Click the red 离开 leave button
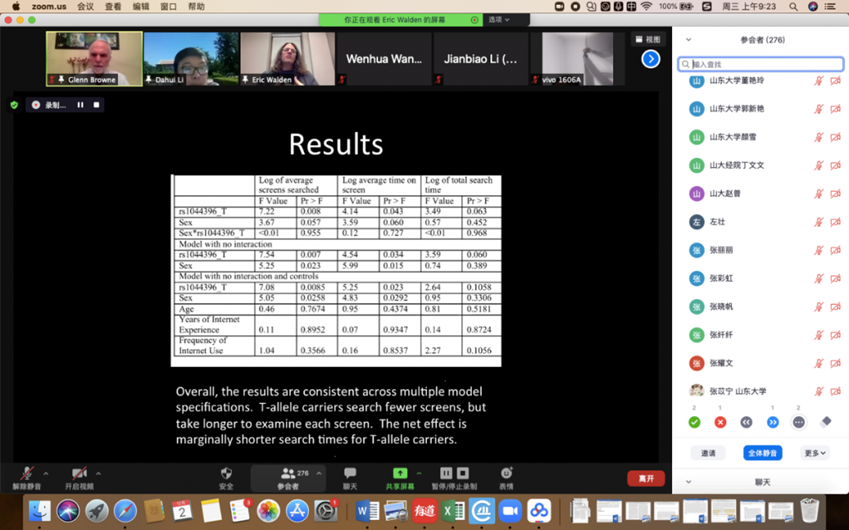 coord(646,478)
